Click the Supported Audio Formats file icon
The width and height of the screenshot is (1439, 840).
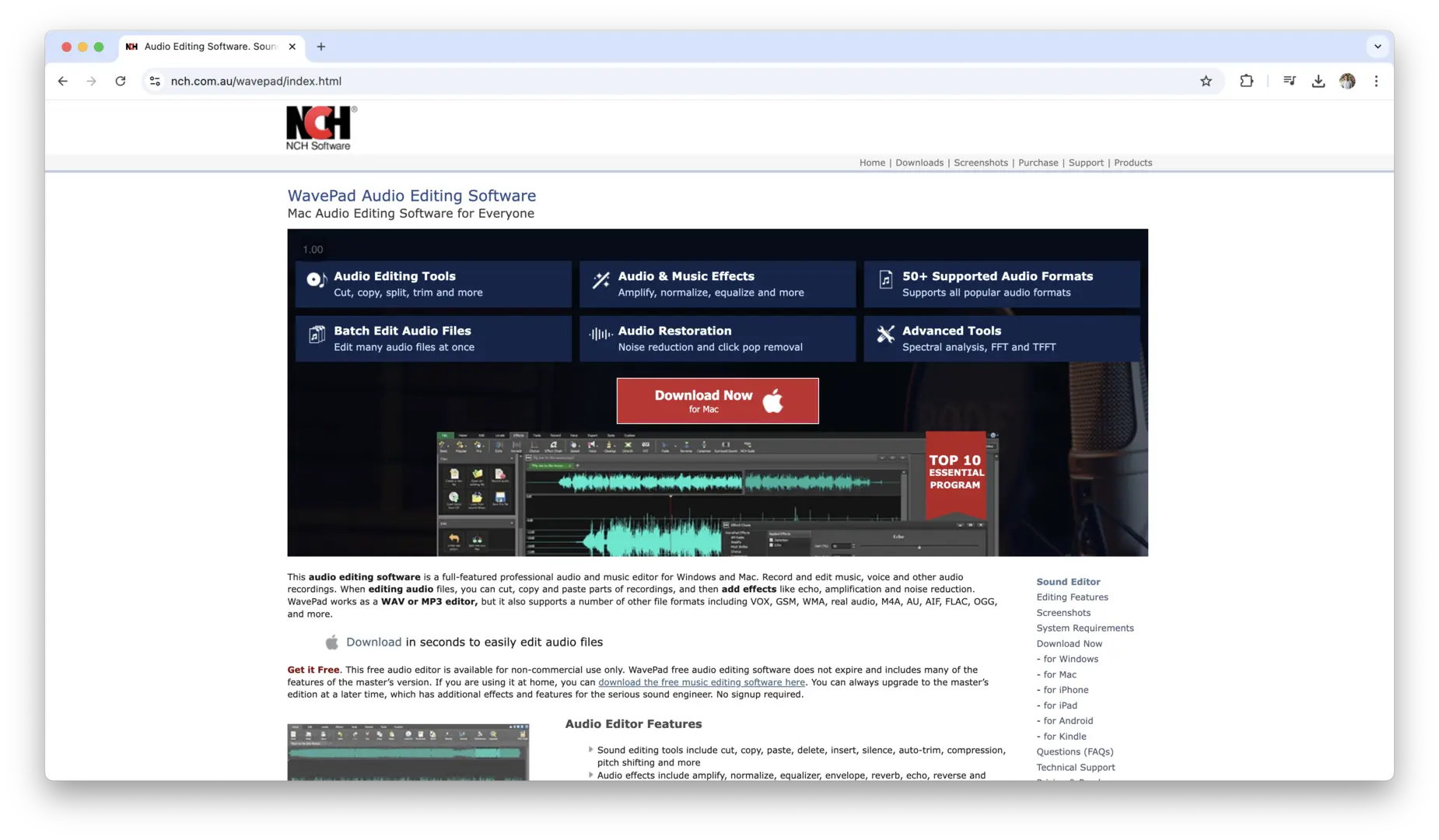[885, 280]
